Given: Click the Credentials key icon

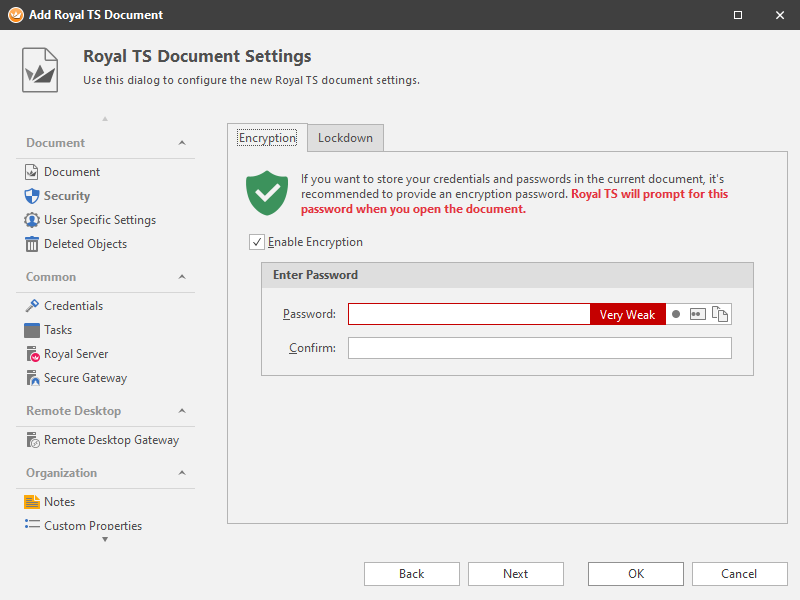Looking at the screenshot, I should pyautogui.click(x=32, y=306).
